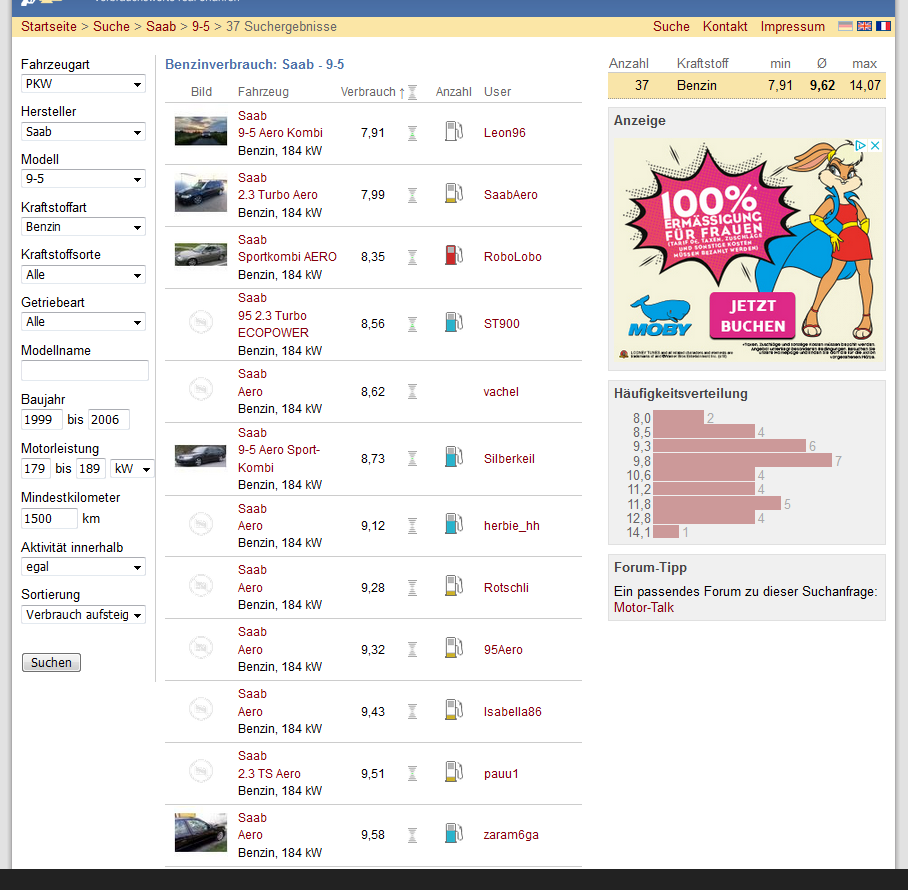Open the Kraftstoffsorte dropdown
Image resolution: width=908 pixels, height=890 pixels.
(83, 275)
